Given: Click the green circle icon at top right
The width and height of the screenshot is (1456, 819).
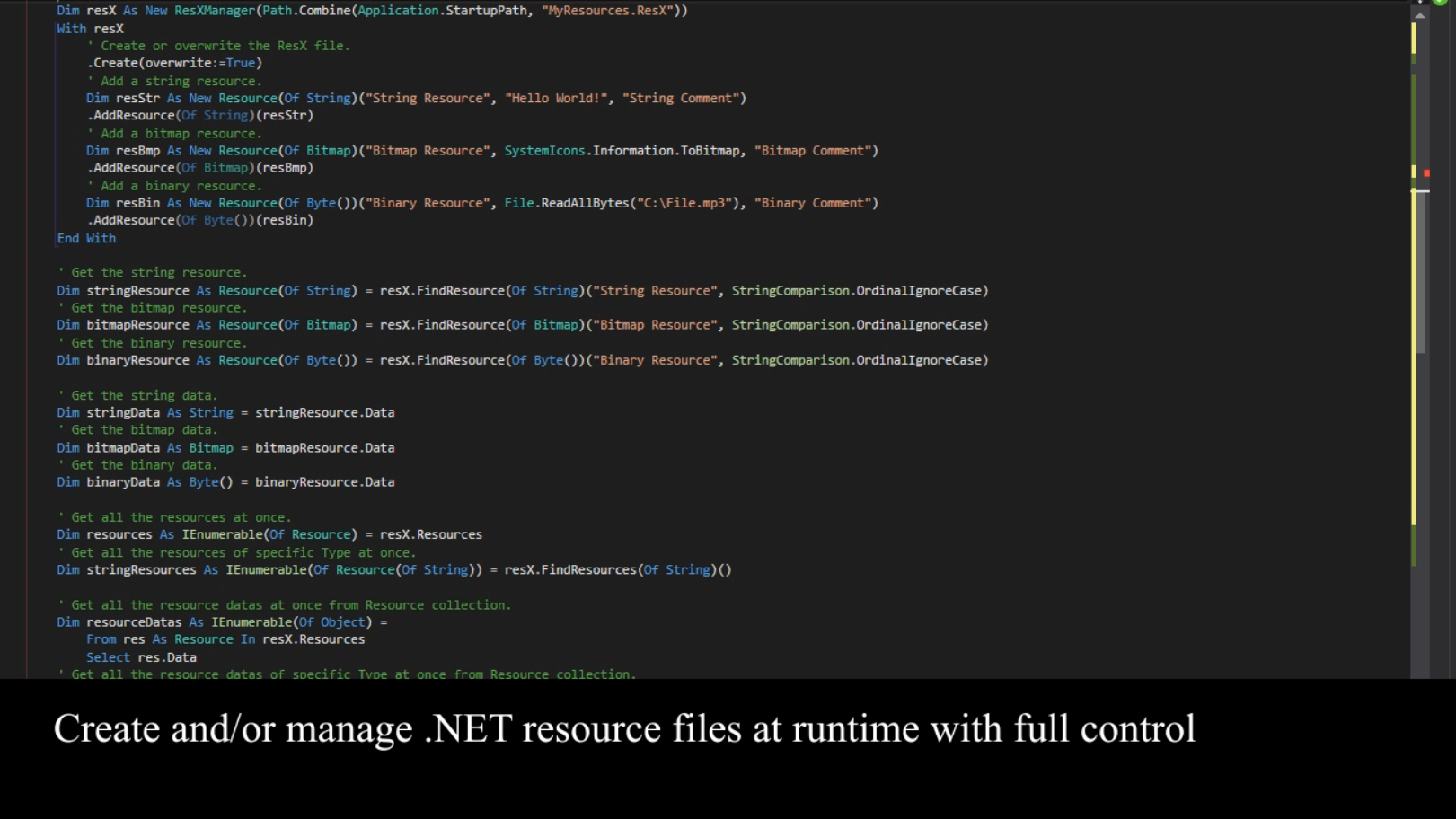Looking at the screenshot, I should pyautogui.click(x=1439, y=4).
